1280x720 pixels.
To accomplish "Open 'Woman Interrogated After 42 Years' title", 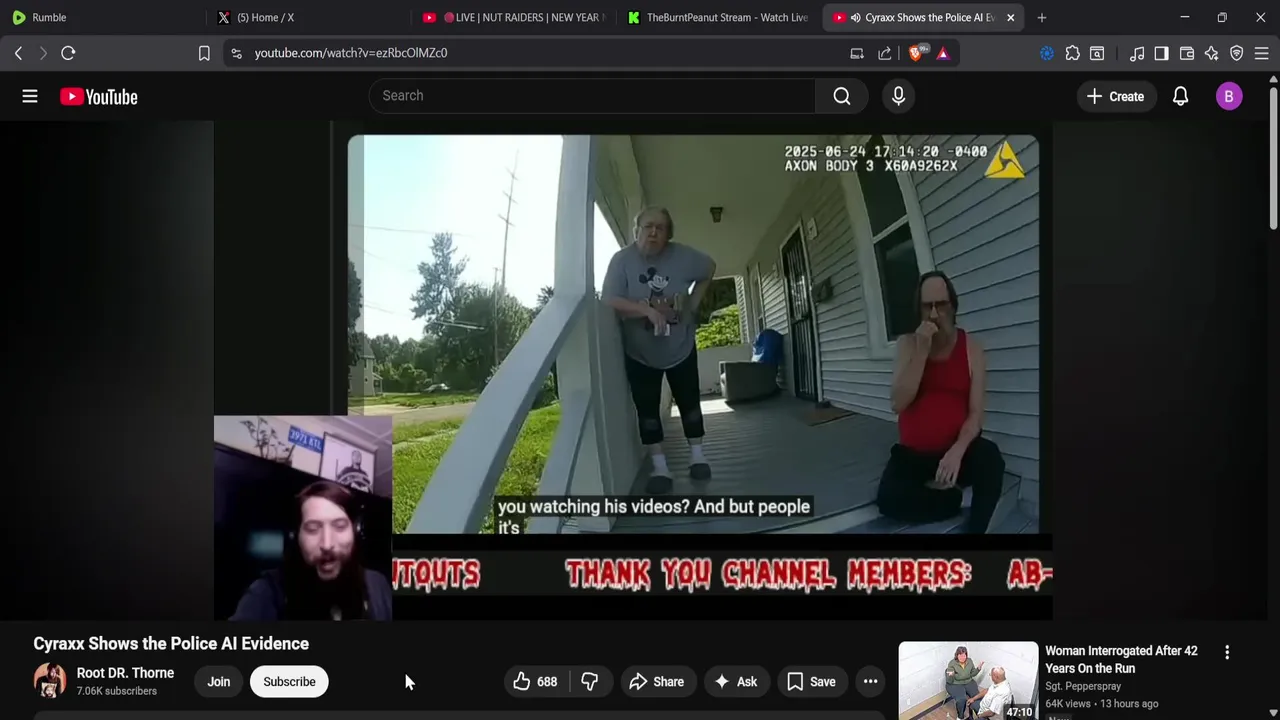I will 1121,659.
